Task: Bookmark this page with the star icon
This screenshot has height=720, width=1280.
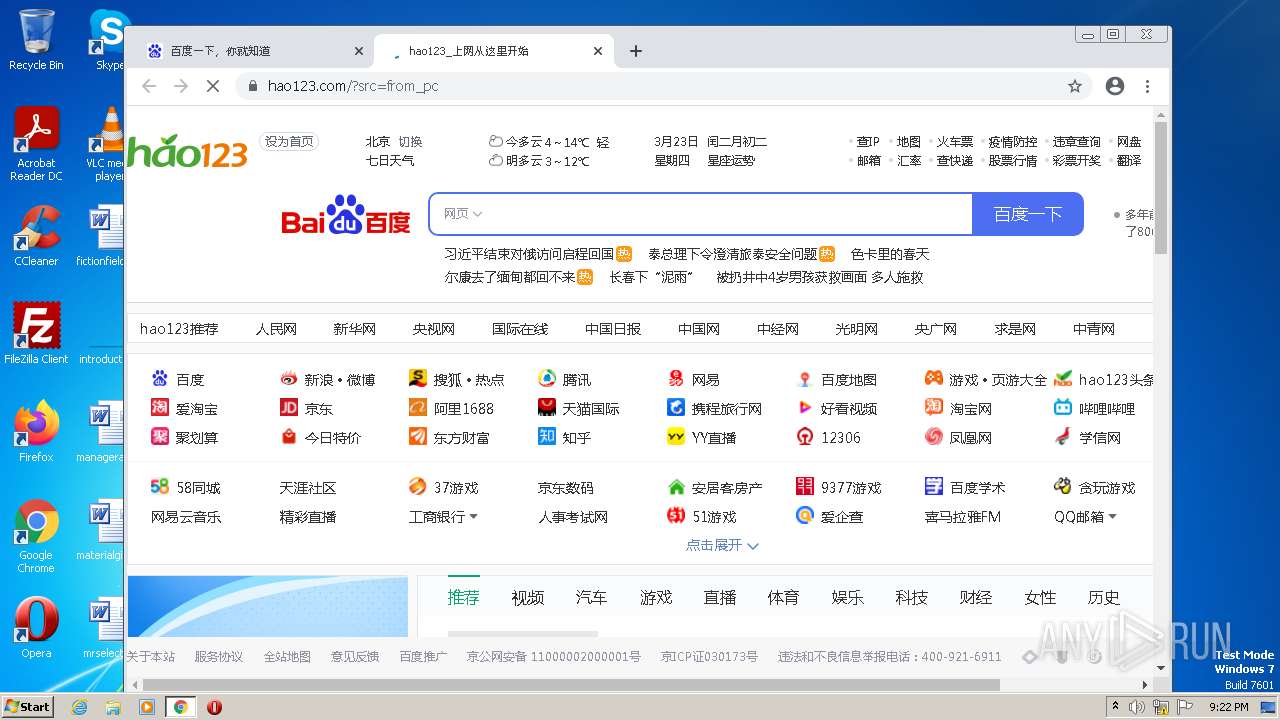Action: (x=1075, y=86)
